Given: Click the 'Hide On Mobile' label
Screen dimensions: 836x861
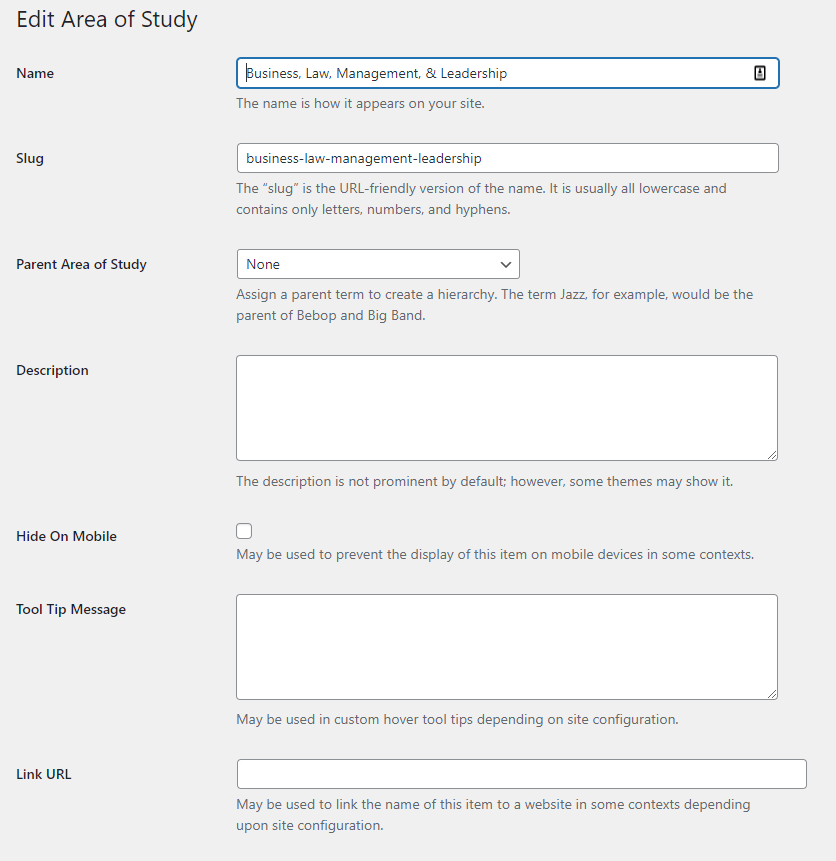Looking at the screenshot, I should (66, 536).
